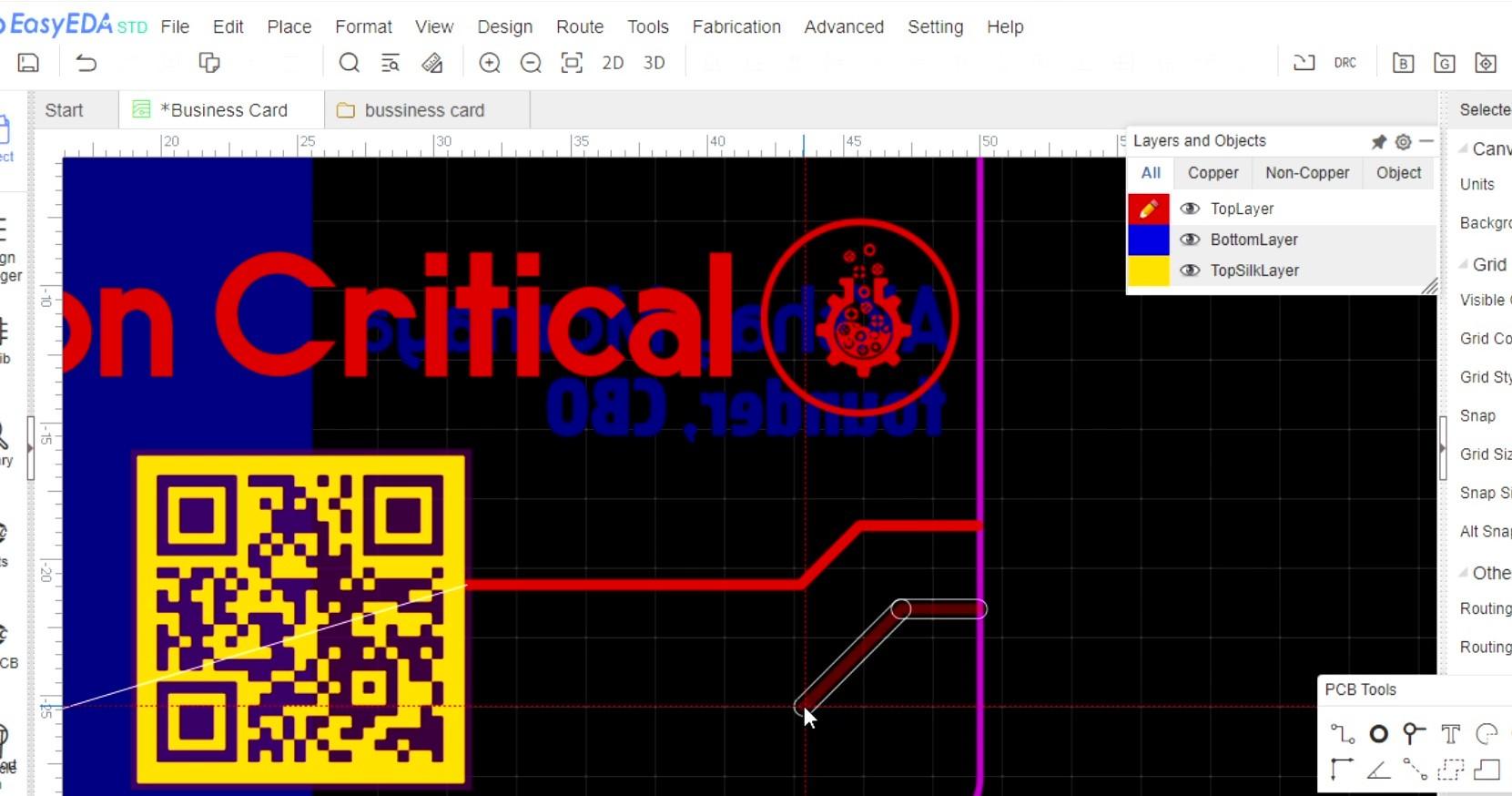Select the Canvas Origin tool in PCB Tools
The height and width of the screenshot is (796, 1512).
pyautogui.click(x=1341, y=770)
